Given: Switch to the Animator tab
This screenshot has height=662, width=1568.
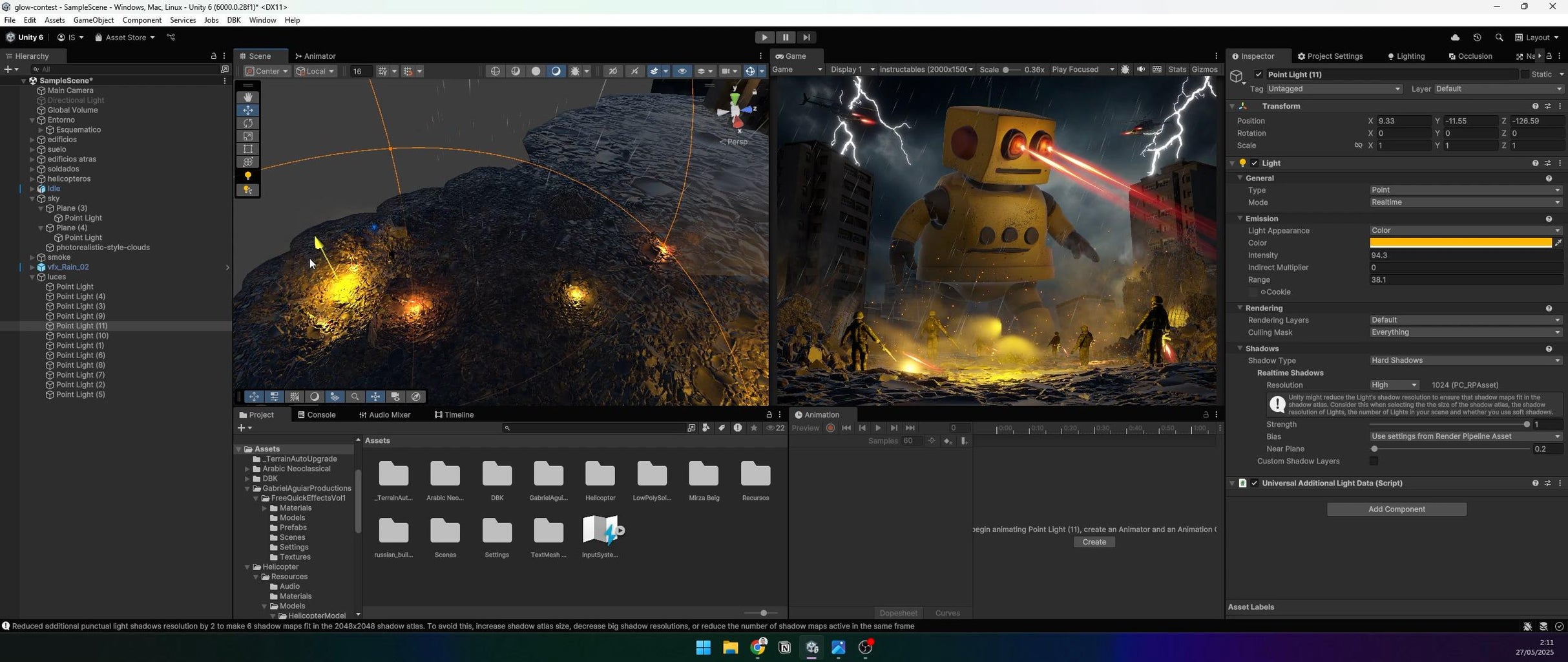Looking at the screenshot, I should point(315,56).
